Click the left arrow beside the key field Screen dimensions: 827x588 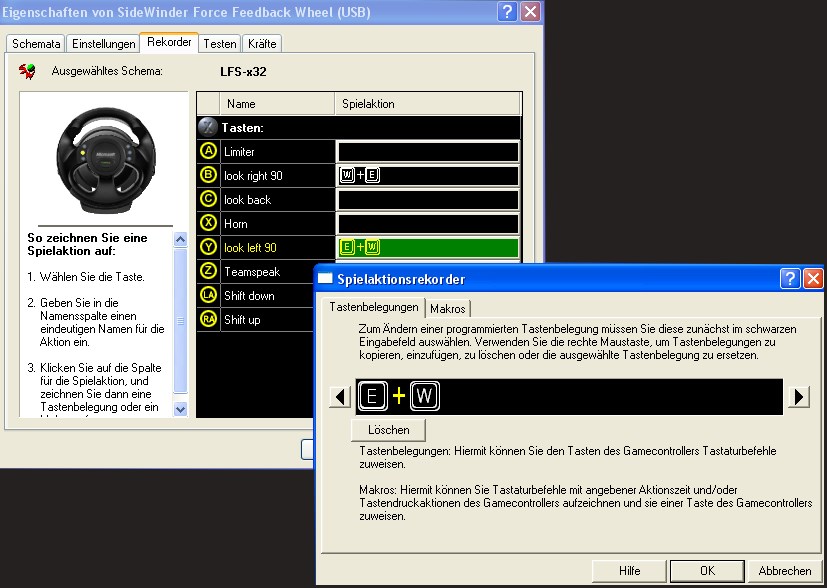[x=340, y=397]
